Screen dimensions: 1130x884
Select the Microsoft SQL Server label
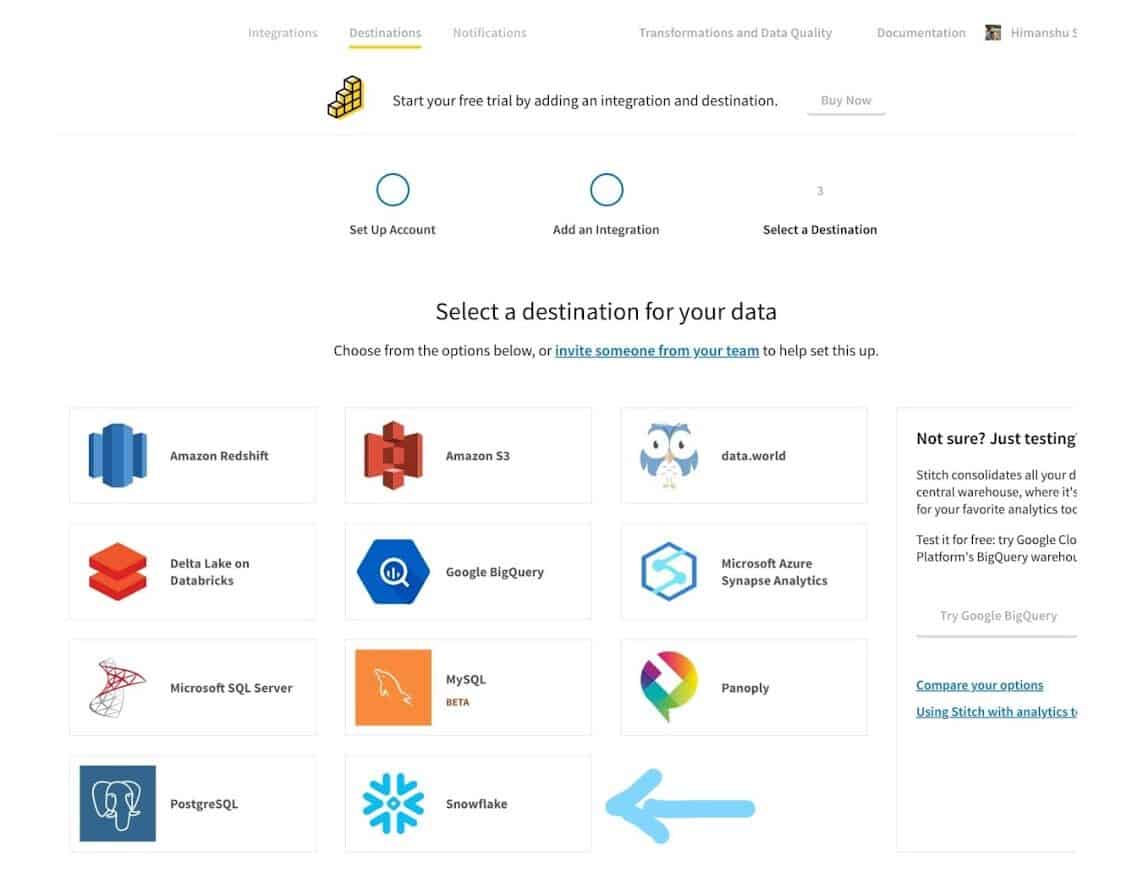pyautogui.click(x=231, y=687)
